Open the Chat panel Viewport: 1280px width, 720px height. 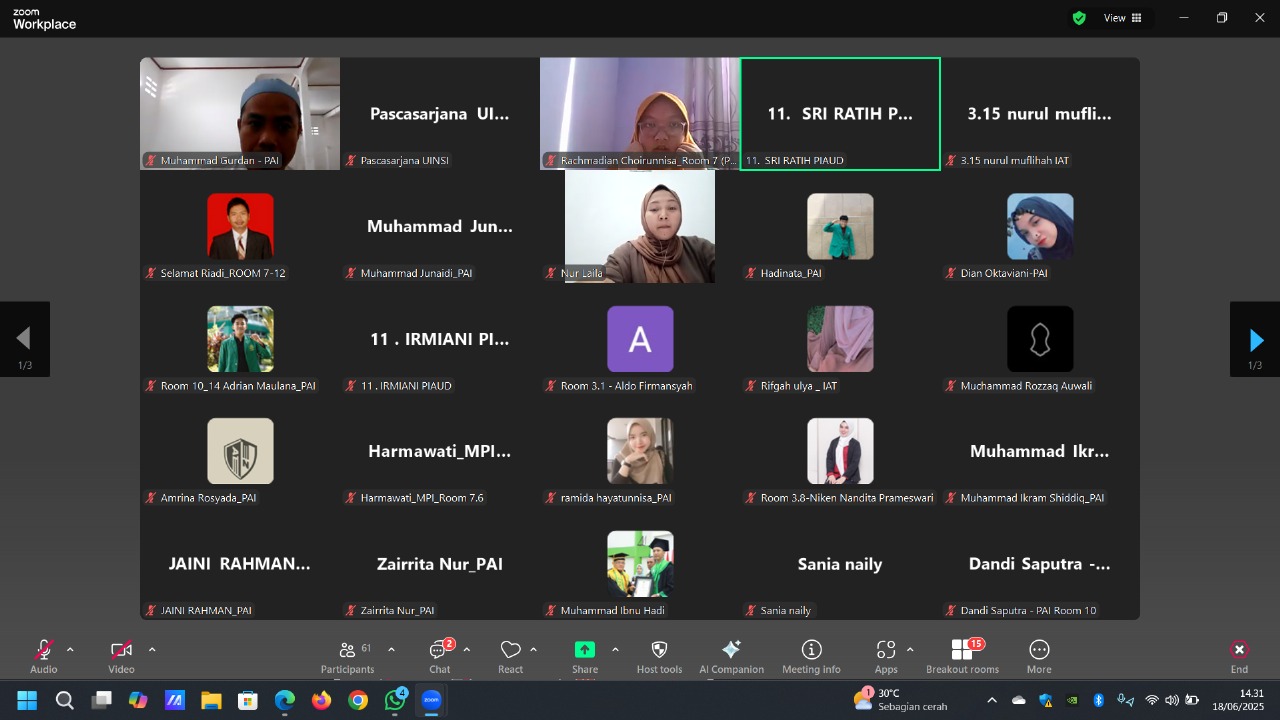(x=439, y=656)
